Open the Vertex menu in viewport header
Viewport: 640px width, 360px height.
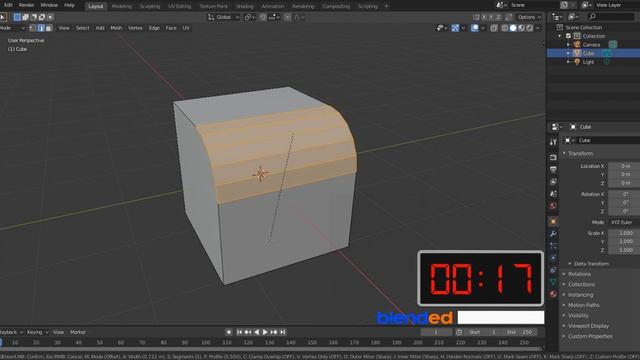tap(135, 28)
